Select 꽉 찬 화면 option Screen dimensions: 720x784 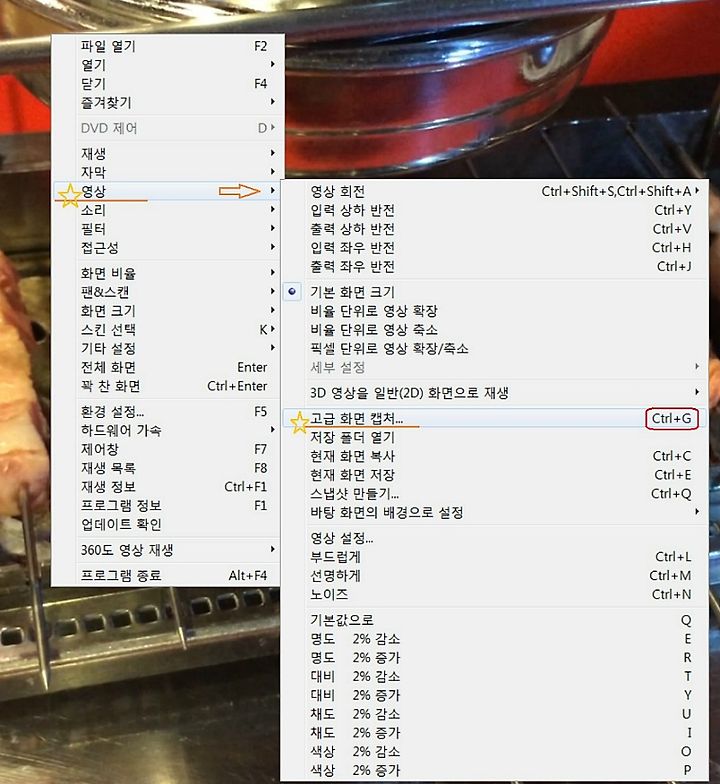(x=168, y=386)
